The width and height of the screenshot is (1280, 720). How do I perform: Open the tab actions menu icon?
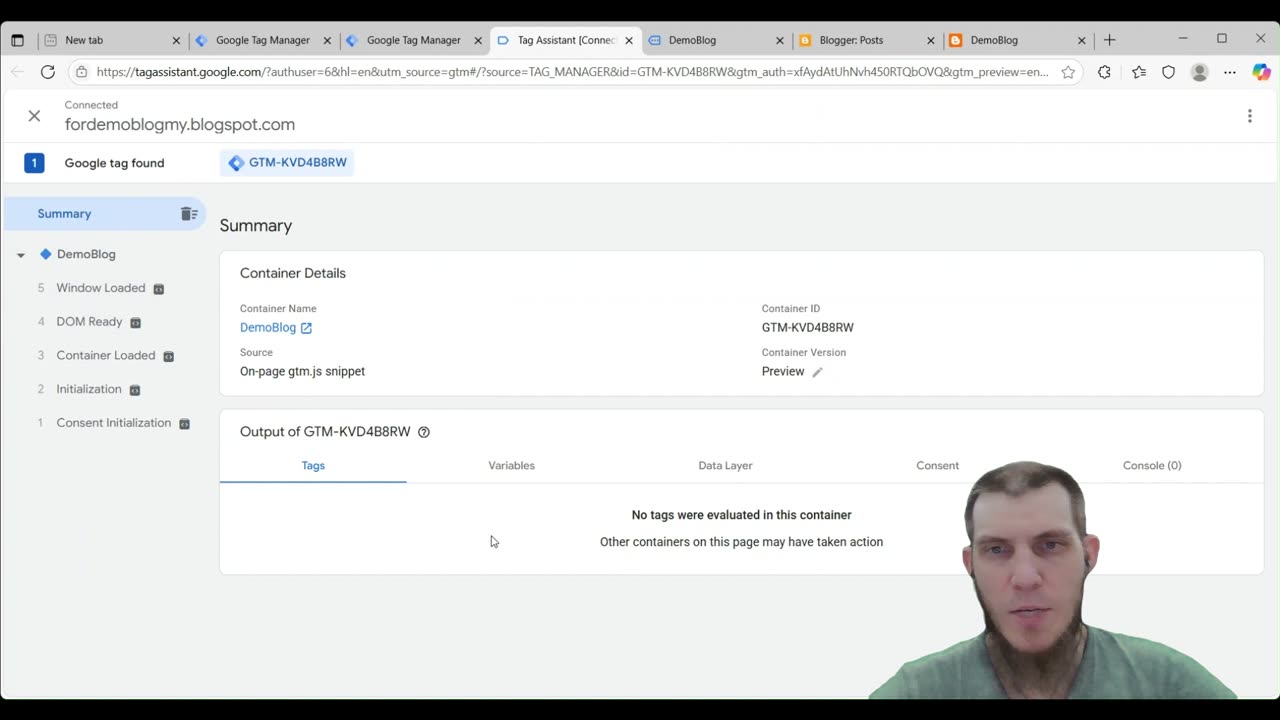click(x=17, y=40)
